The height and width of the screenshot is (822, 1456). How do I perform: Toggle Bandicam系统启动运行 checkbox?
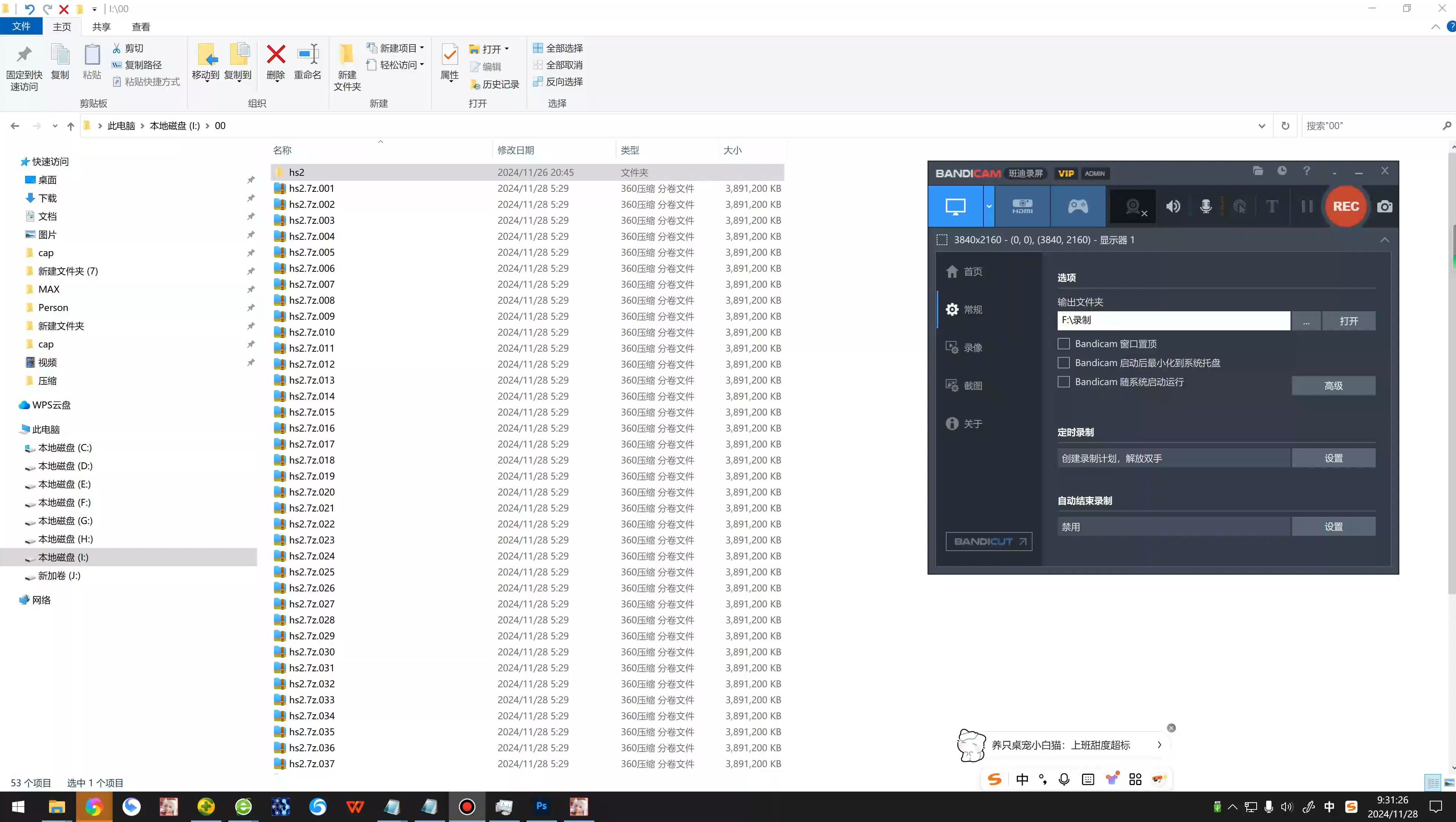[x=1063, y=382]
